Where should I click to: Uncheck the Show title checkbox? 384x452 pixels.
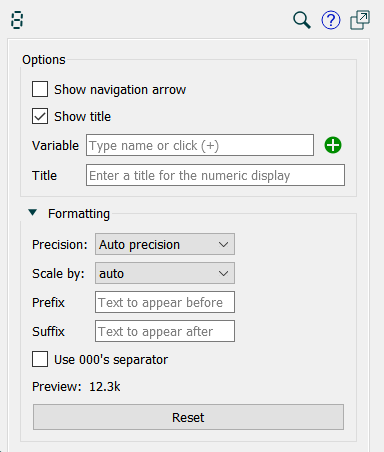click(40, 116)
